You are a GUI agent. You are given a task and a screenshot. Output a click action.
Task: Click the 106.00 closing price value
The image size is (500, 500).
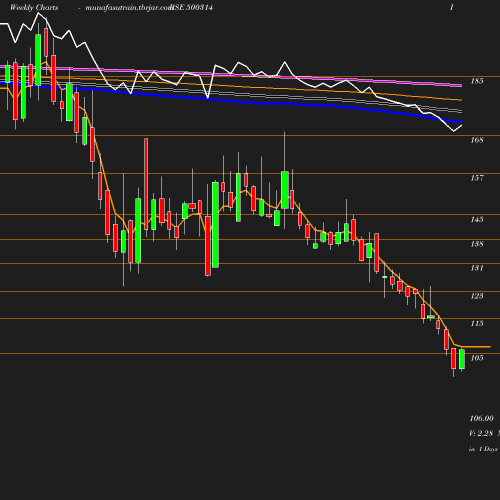coord(482,418)
